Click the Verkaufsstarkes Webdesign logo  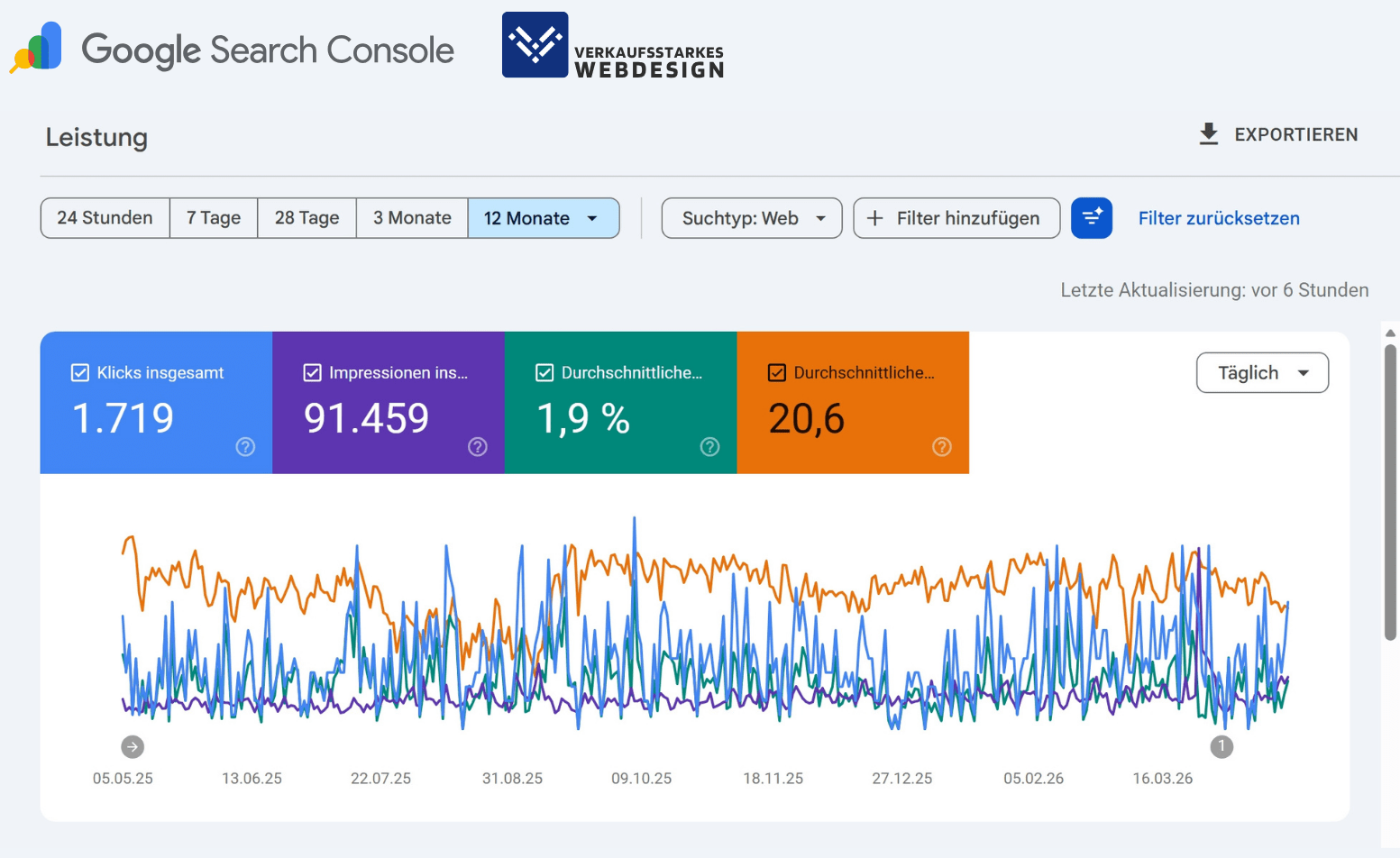(x=535, y=44)
